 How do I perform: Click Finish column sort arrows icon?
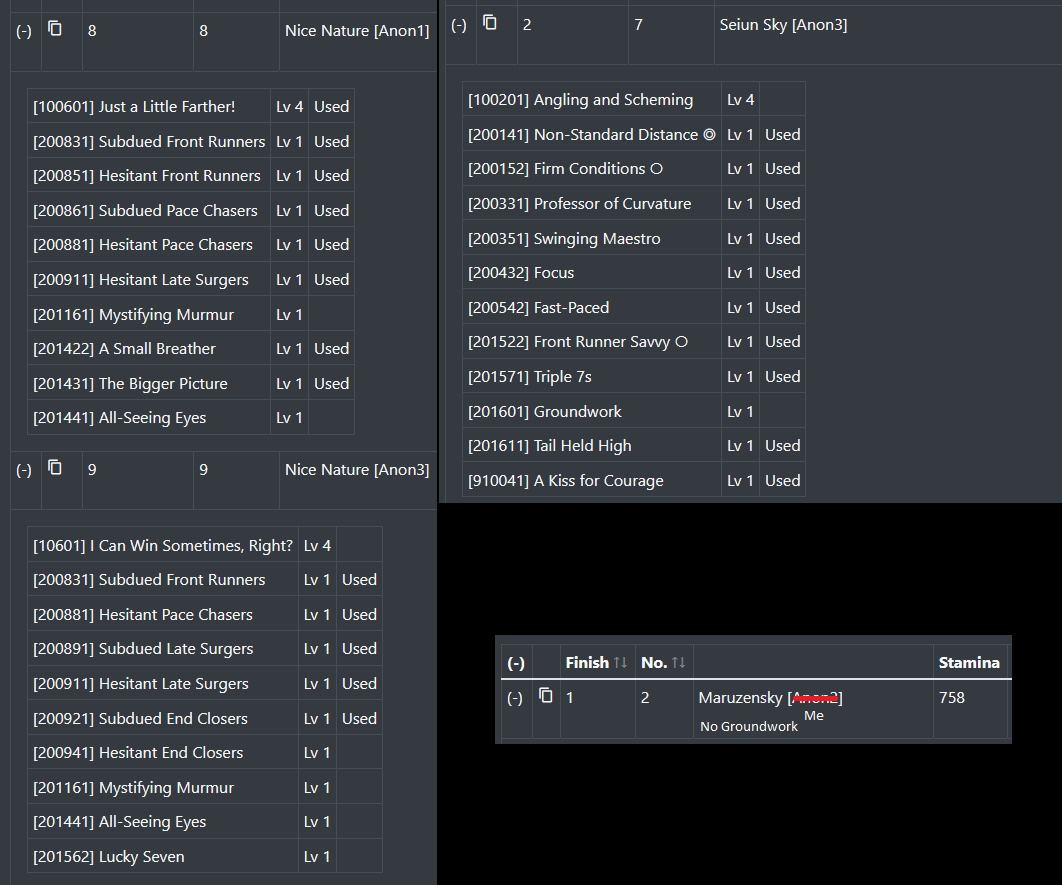click(x=620, y=663)
